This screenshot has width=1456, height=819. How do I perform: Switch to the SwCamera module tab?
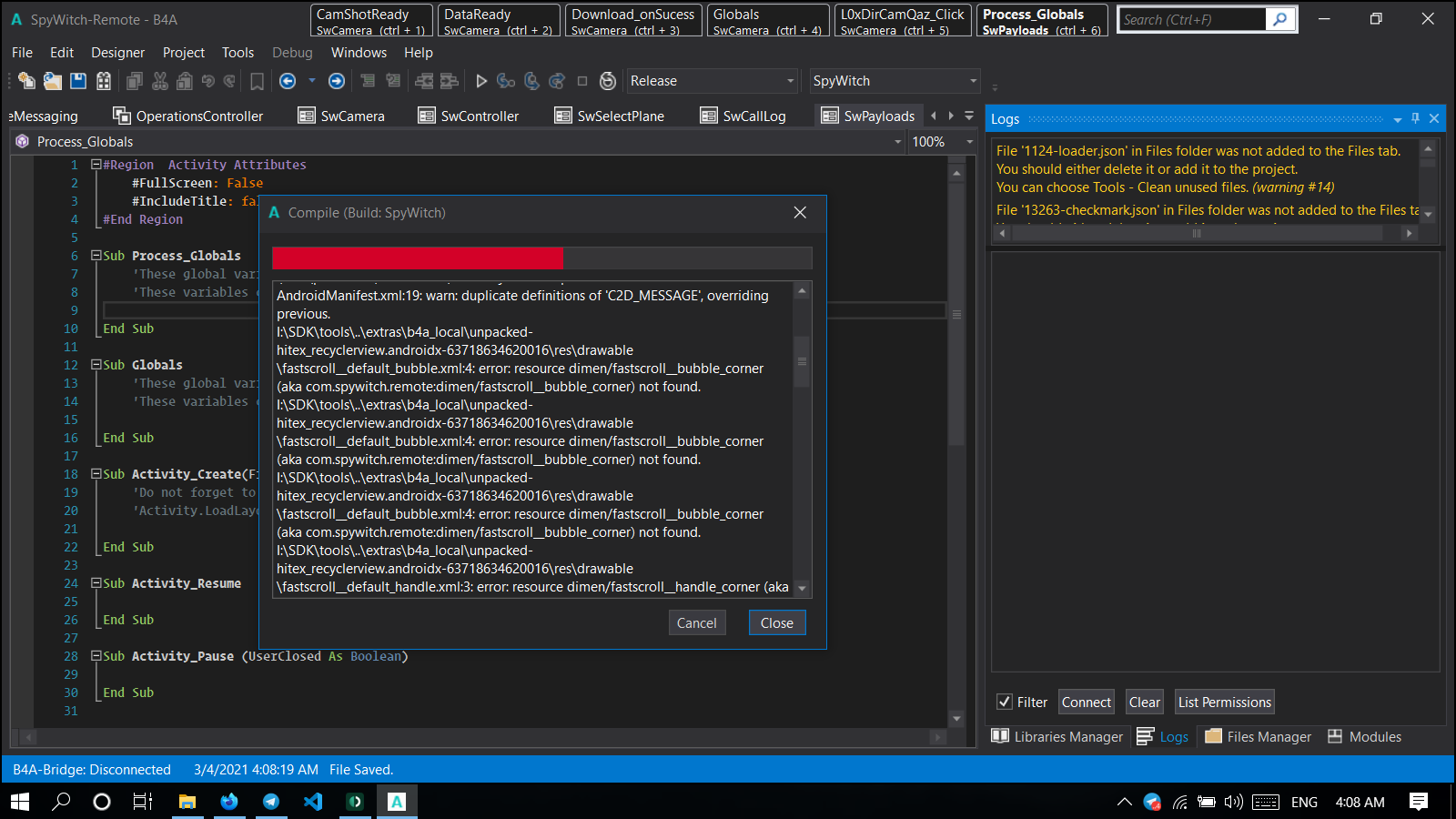tap(351, 116)
